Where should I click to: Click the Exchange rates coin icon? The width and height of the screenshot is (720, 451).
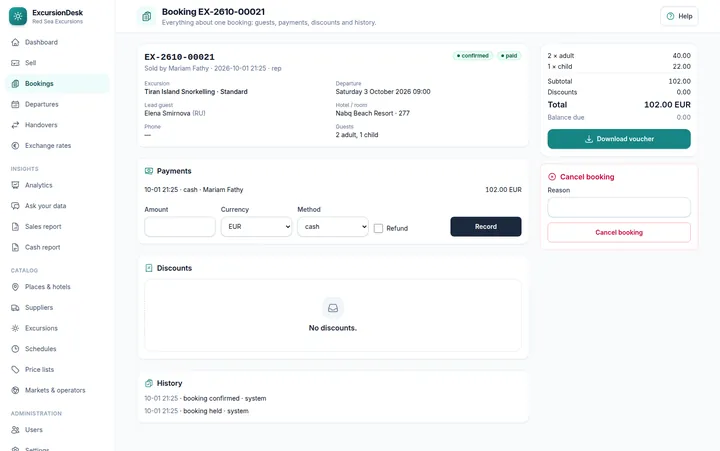tap(15, 146)
